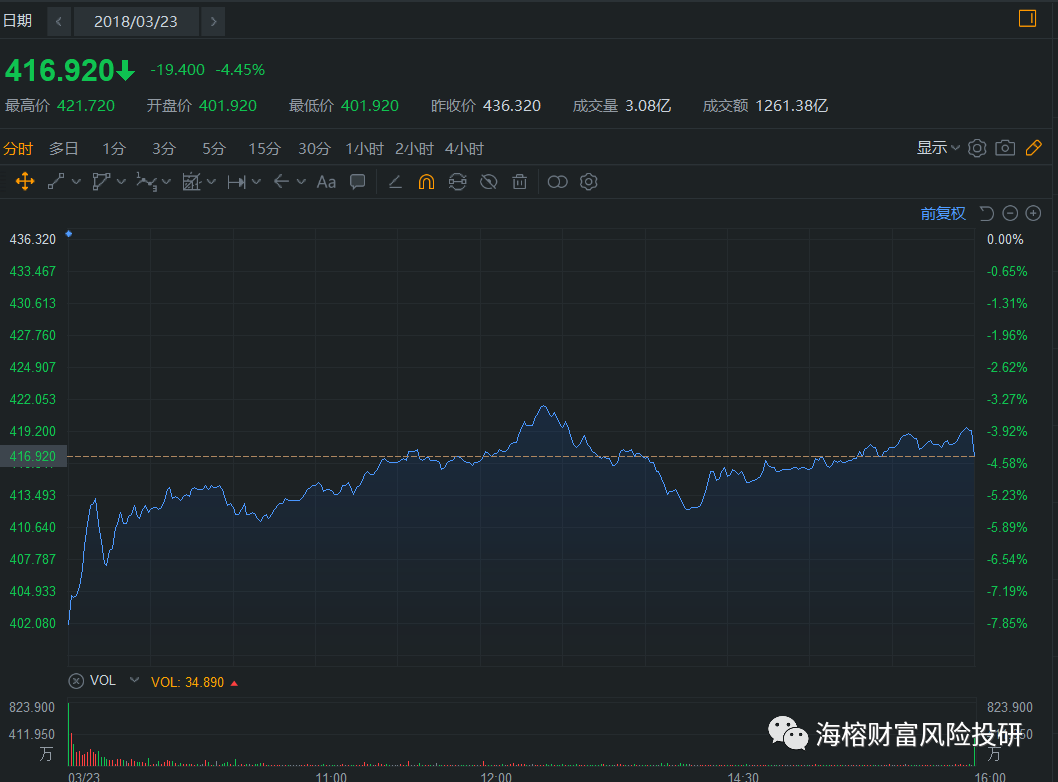Go to the next date arrow

pos(213,21)
